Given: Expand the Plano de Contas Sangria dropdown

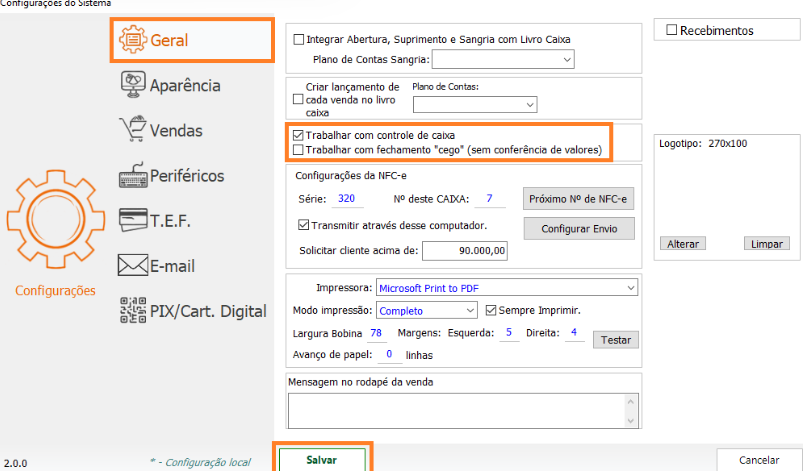Looking at the screenshot, I should 503,59.
